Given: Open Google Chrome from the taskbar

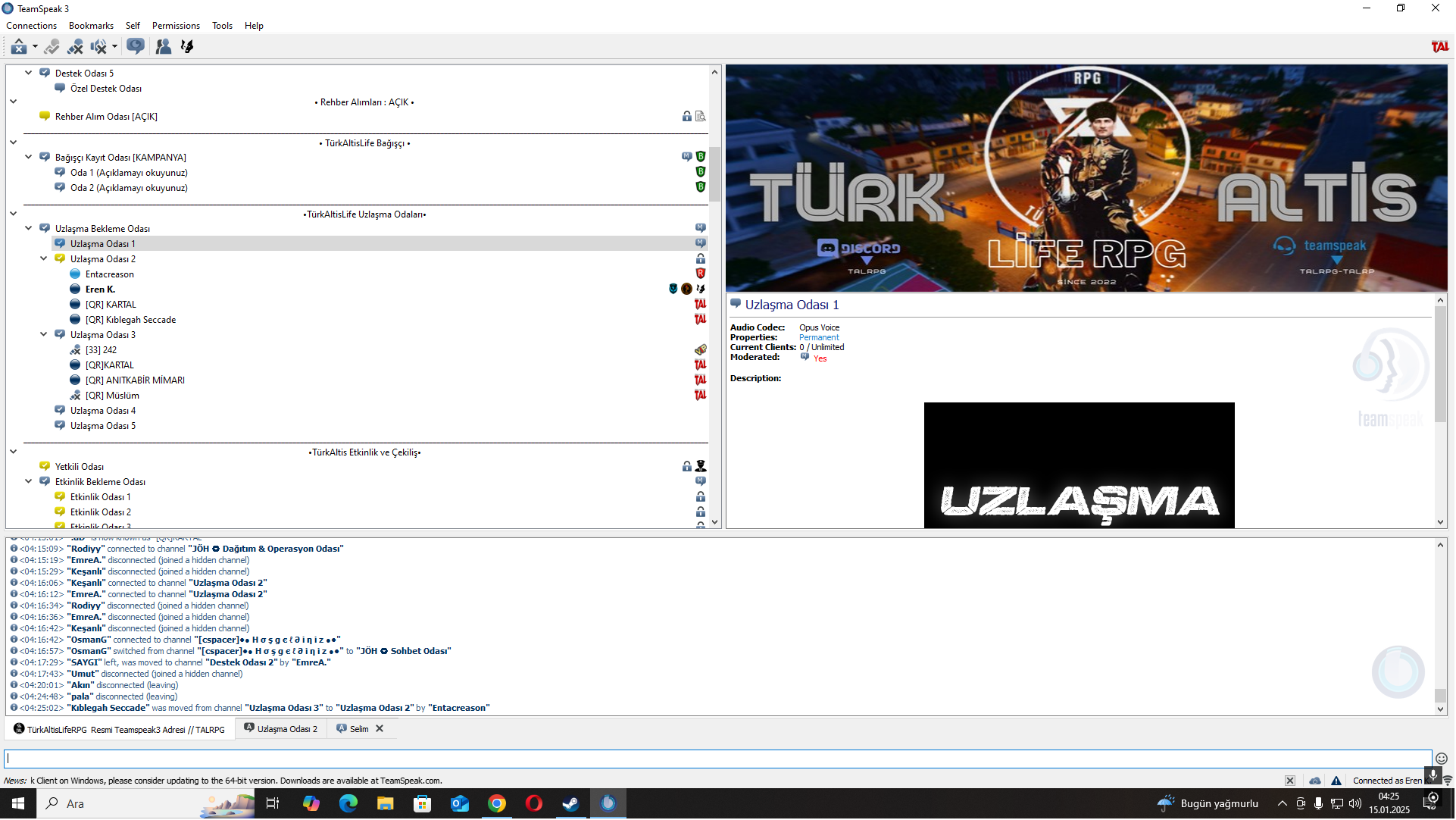Looking at the screenshot, I should (497, 804).
